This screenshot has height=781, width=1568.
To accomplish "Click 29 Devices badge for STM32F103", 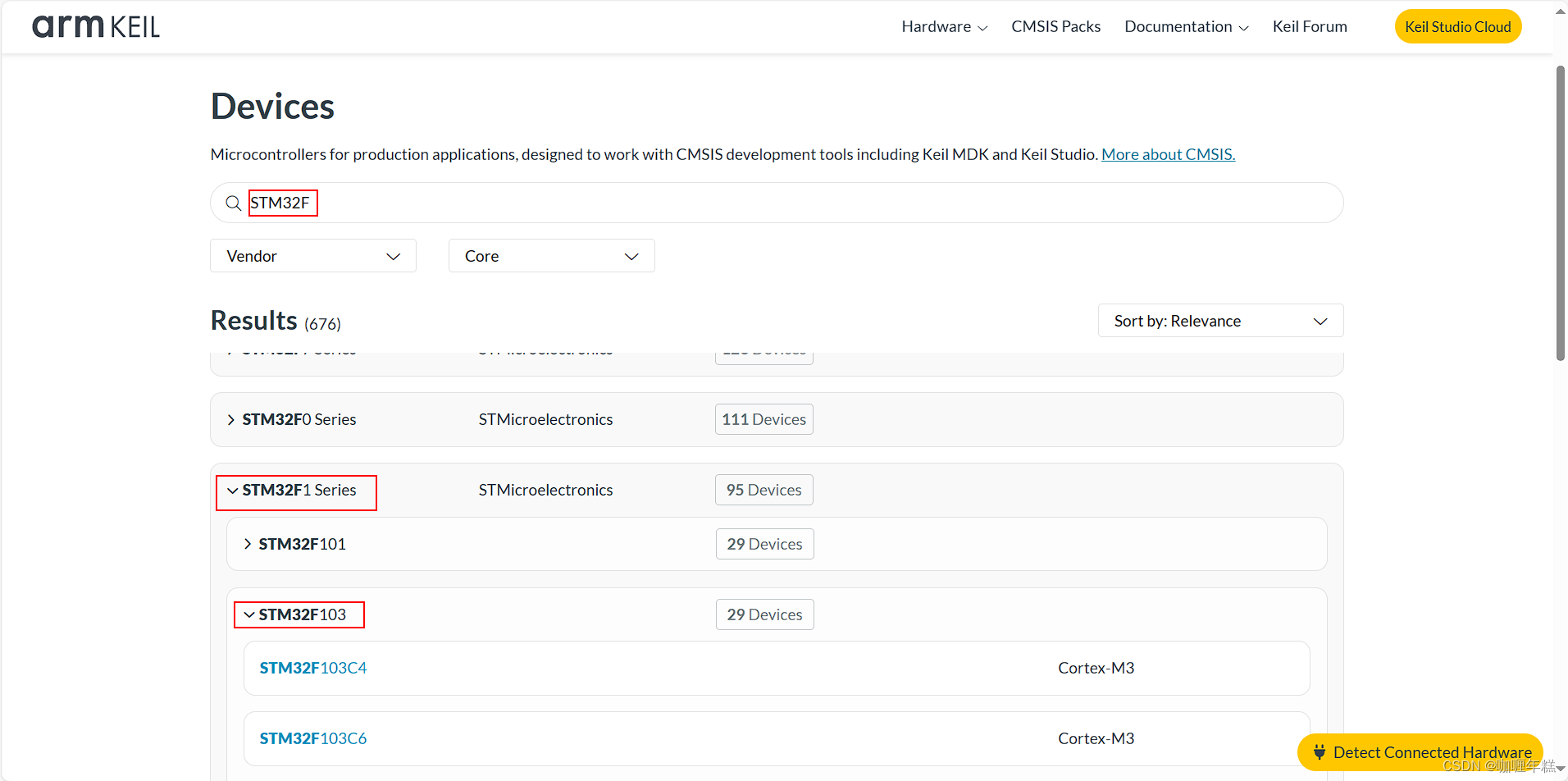I will coord(764,614).
